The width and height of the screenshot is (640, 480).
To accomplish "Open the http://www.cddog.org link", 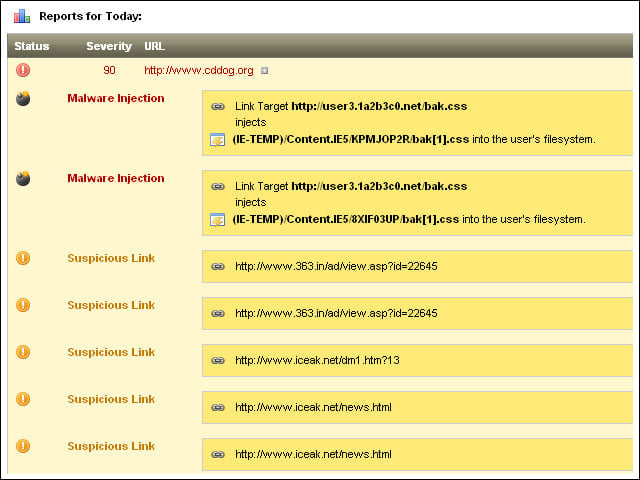I will [x=199, y=70].
